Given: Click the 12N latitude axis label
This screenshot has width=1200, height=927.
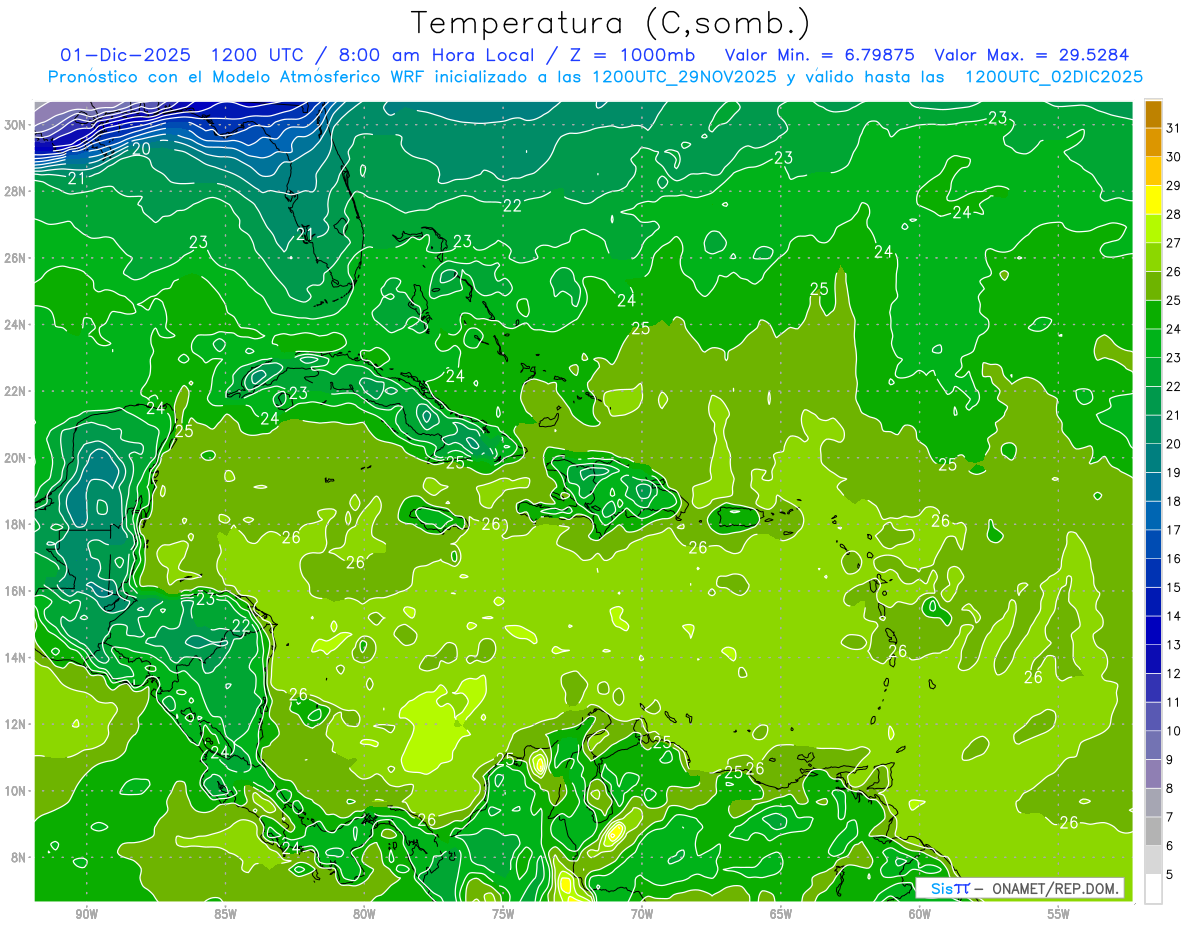Looking at the screenshot, I should (x=15, y=724).
